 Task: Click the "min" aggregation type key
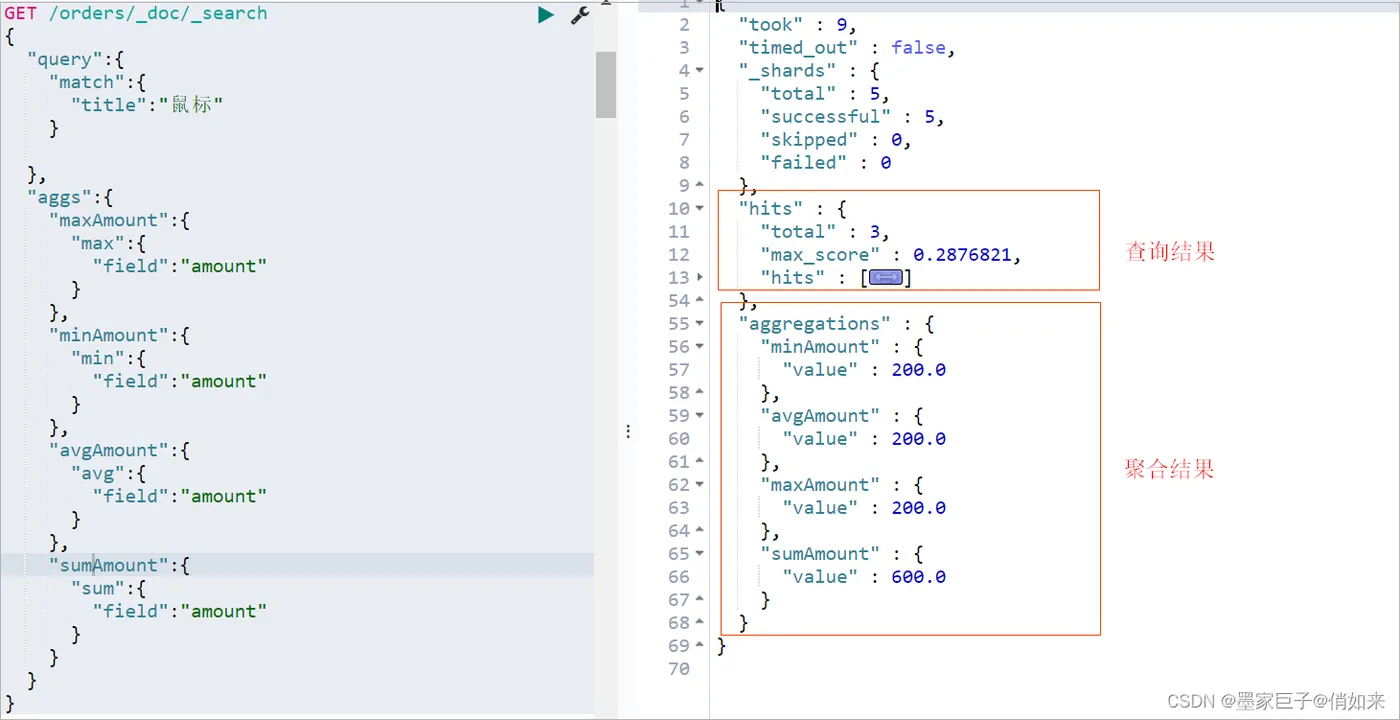click(x=98, y=358)
